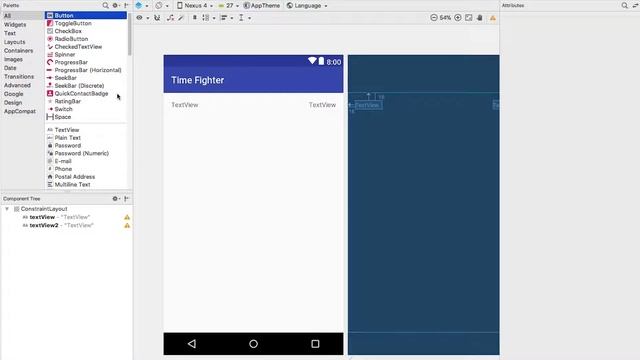Zoom out with minus icon
Screen dimensions: 640x360
click(433, 18)
